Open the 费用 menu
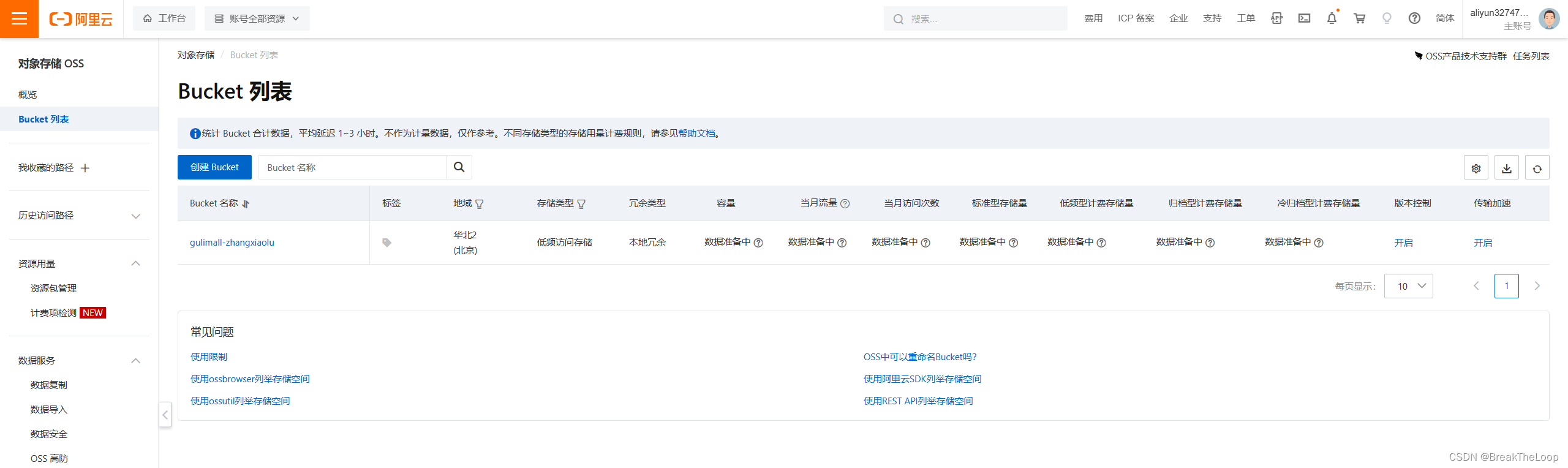 1093,18
